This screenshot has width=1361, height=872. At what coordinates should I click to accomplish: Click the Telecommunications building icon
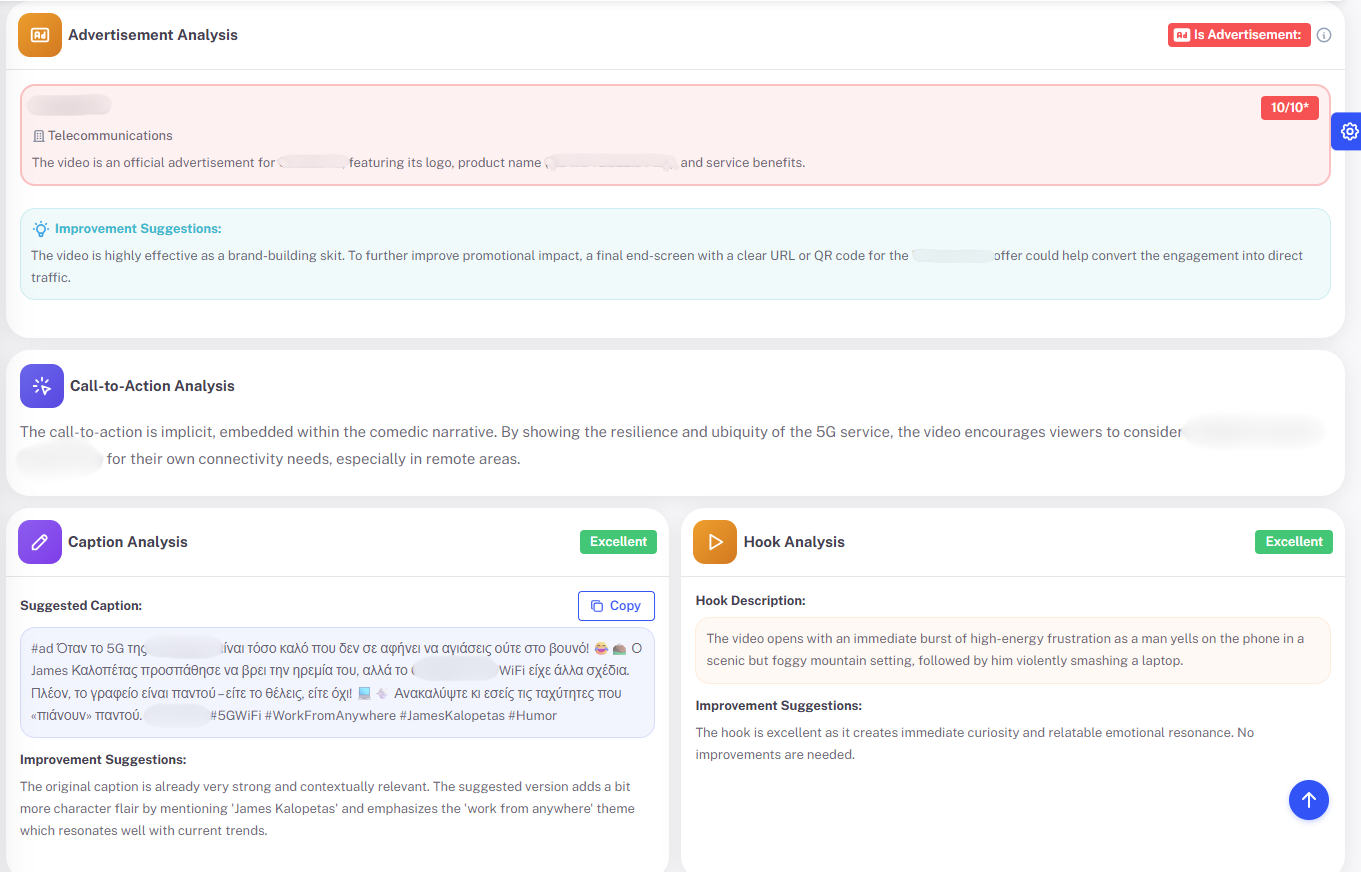38,136
